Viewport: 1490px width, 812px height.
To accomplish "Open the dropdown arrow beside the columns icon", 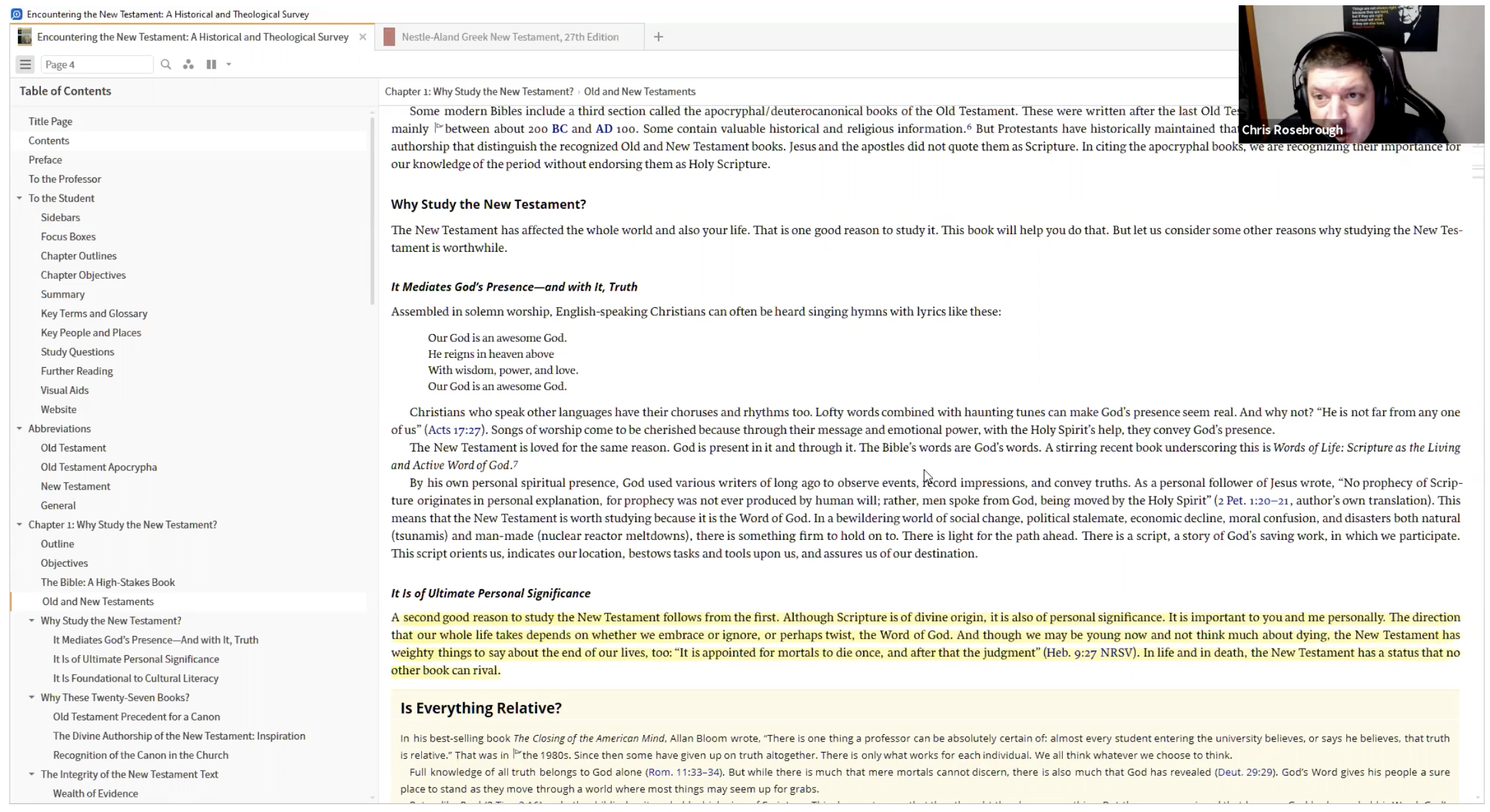I will 229,65.
